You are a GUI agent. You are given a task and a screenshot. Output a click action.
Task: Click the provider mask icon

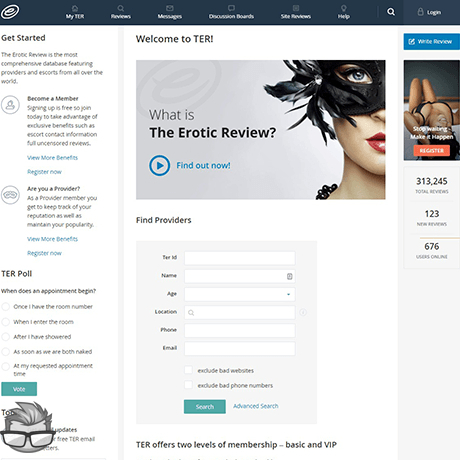[x=10, y=195]
